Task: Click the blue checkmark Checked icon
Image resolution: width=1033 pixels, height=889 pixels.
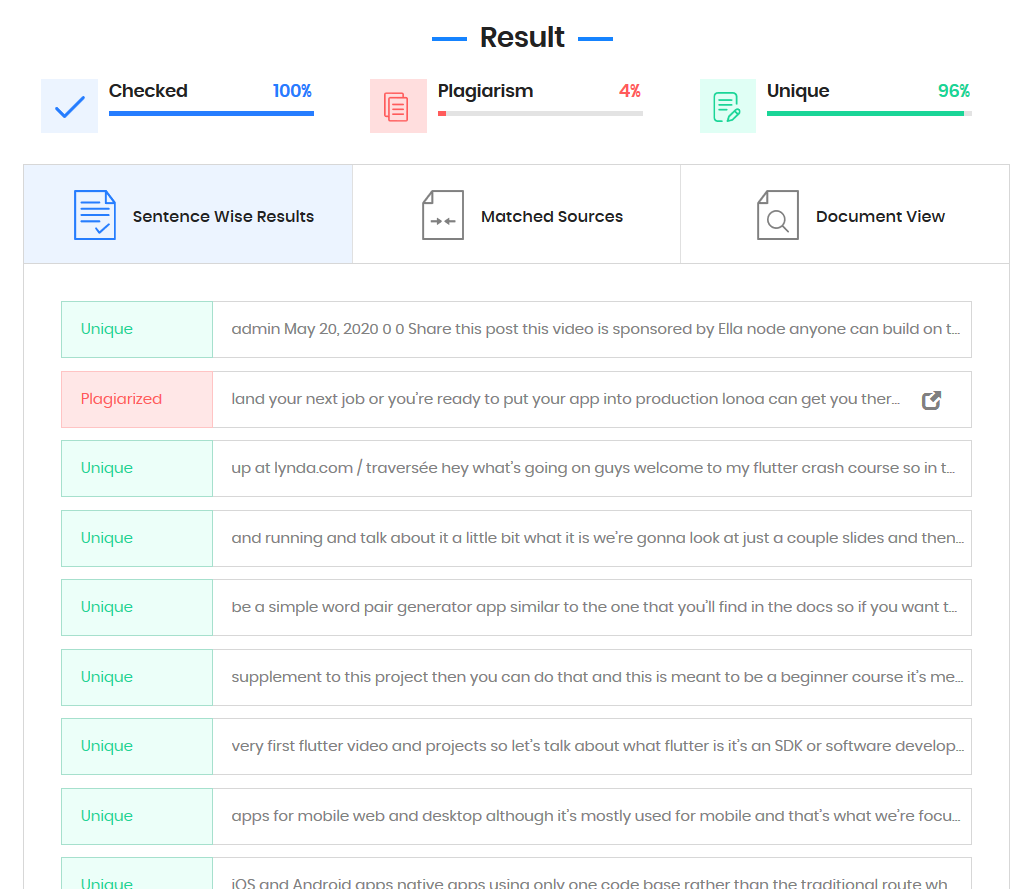Action: [x=69, y=106]
